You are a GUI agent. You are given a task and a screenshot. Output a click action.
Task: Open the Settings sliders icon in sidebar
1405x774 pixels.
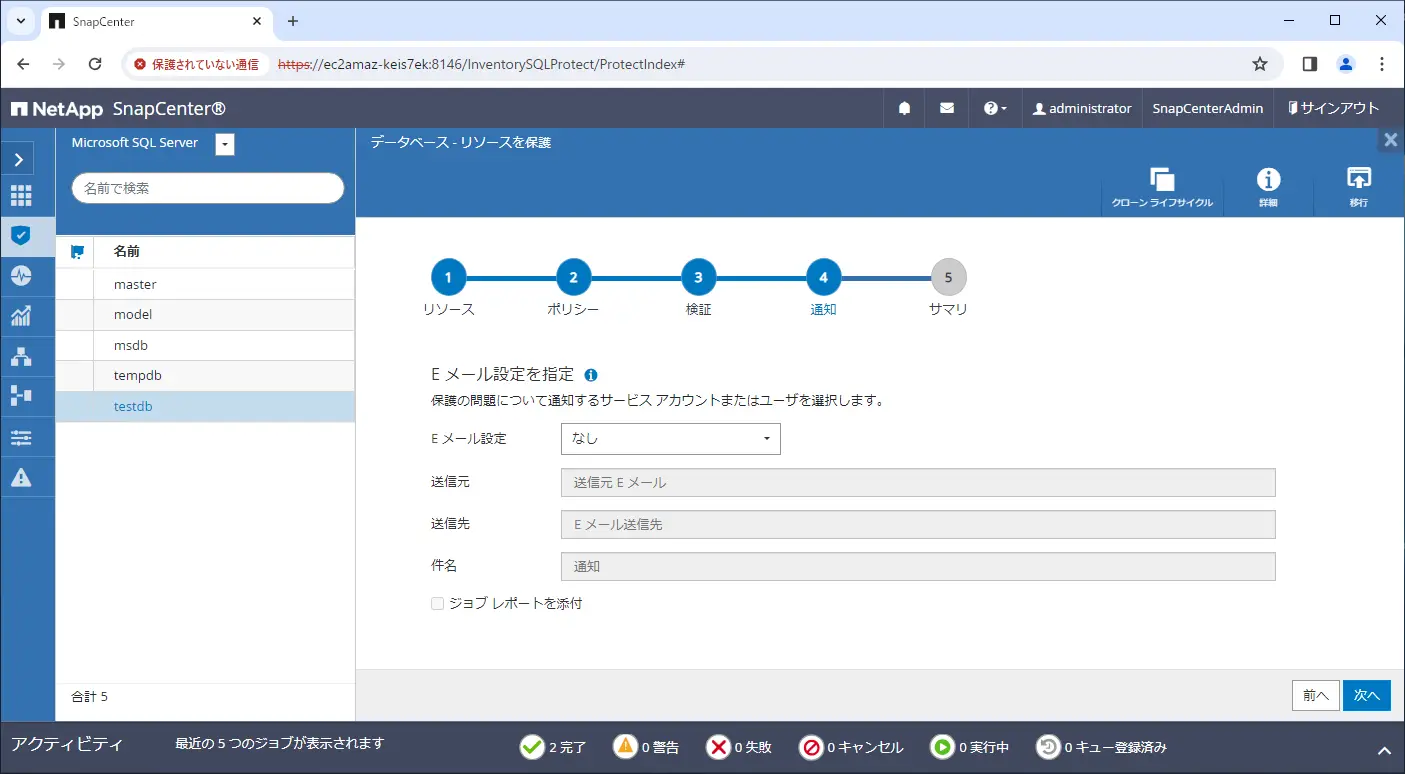click(20, 437)
